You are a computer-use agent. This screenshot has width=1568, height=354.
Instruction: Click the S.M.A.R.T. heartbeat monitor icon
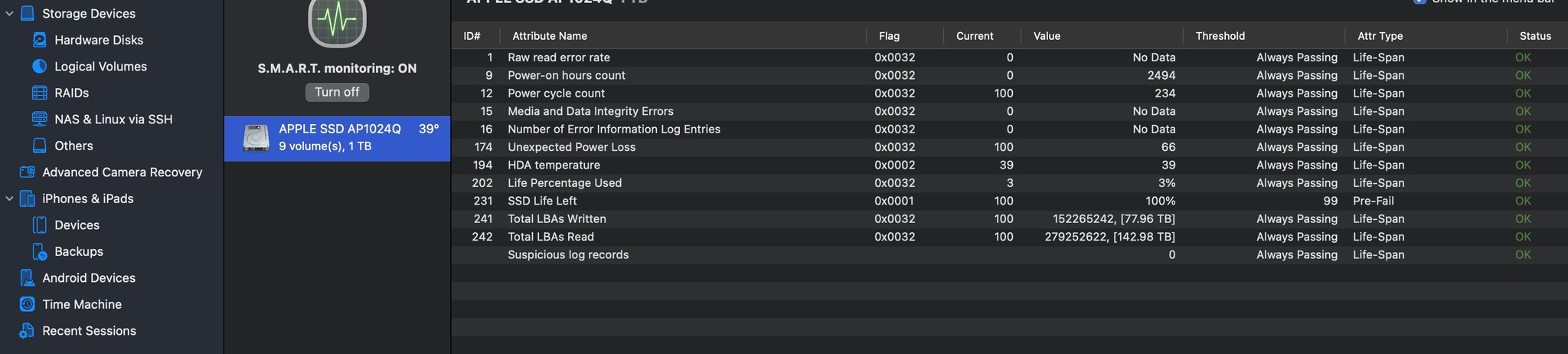pyautogui.click(x=337, y=21)
